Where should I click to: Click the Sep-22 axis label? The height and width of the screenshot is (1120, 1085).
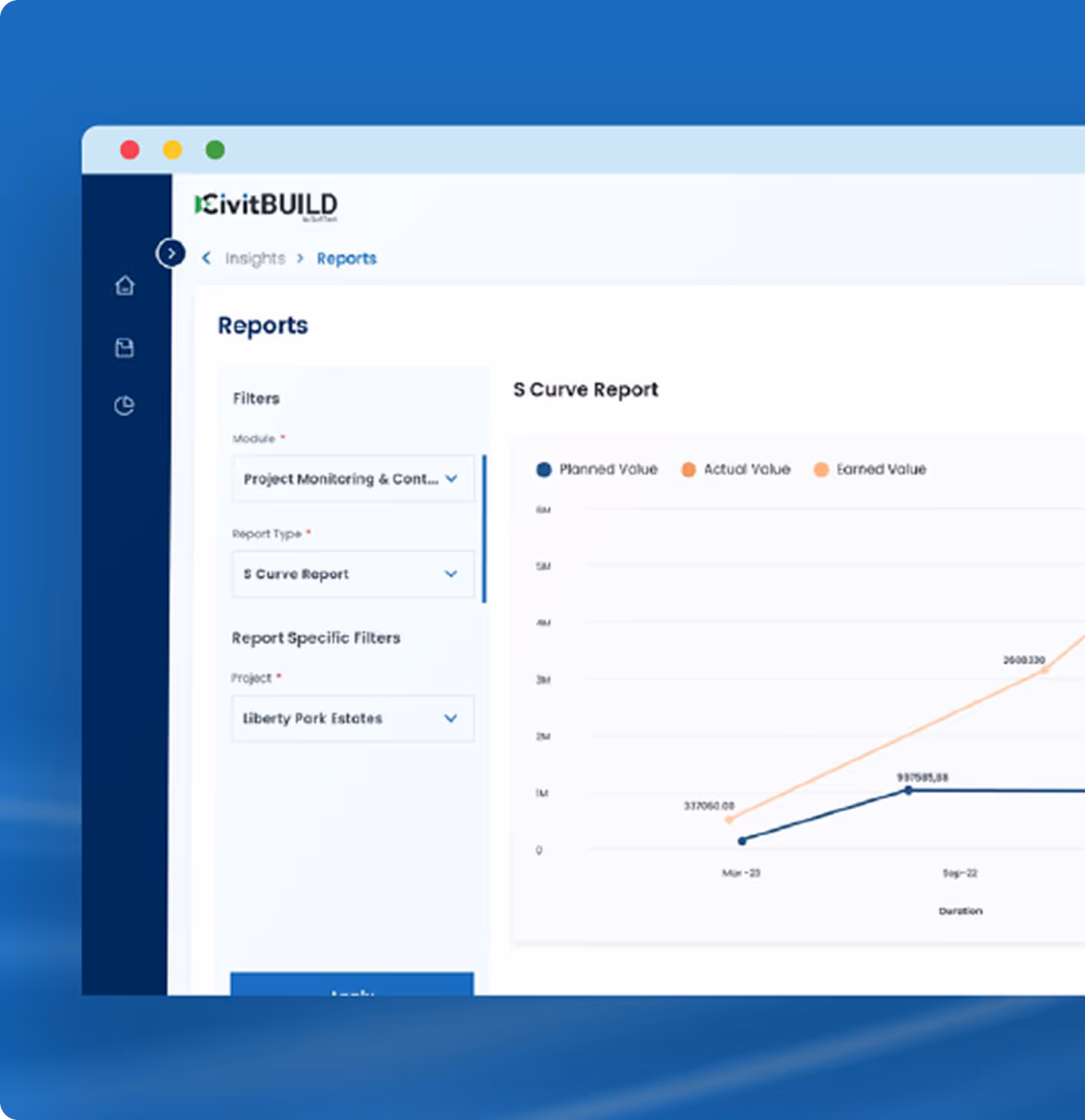[960, 873]
